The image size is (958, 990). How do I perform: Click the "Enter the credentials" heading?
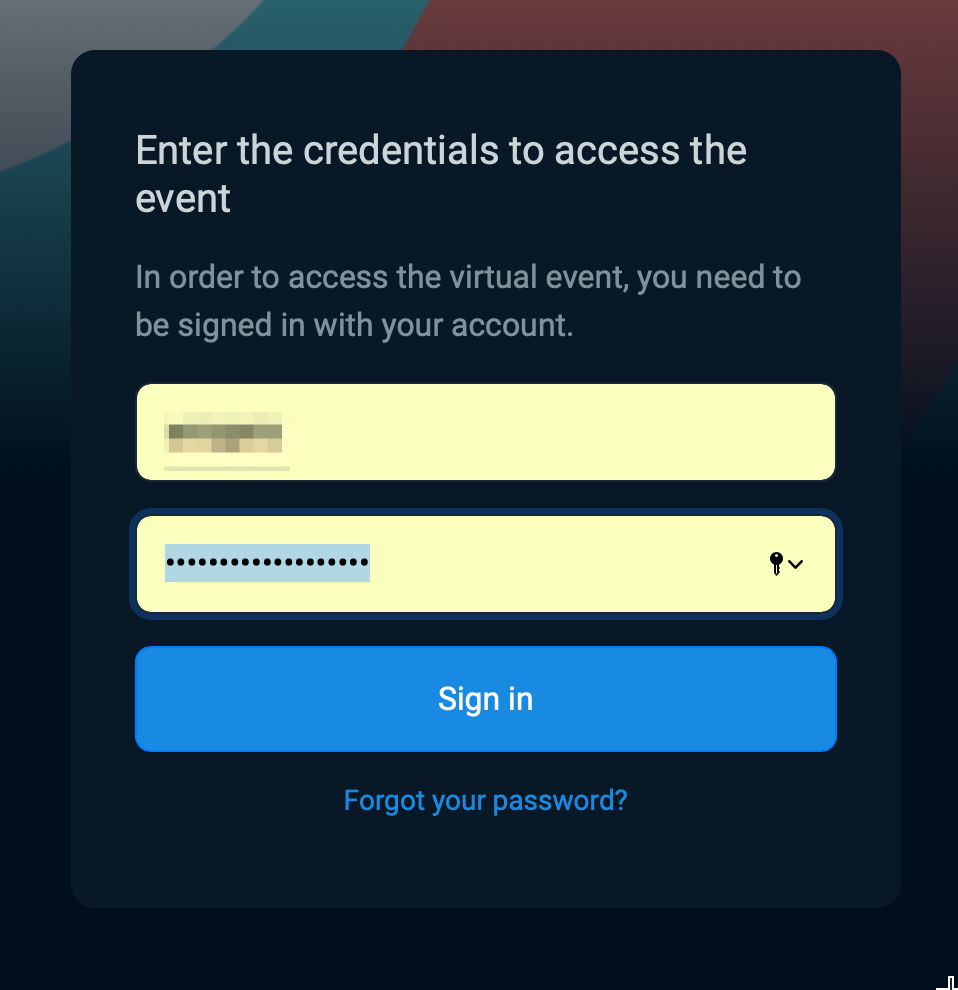pos(441,151)
